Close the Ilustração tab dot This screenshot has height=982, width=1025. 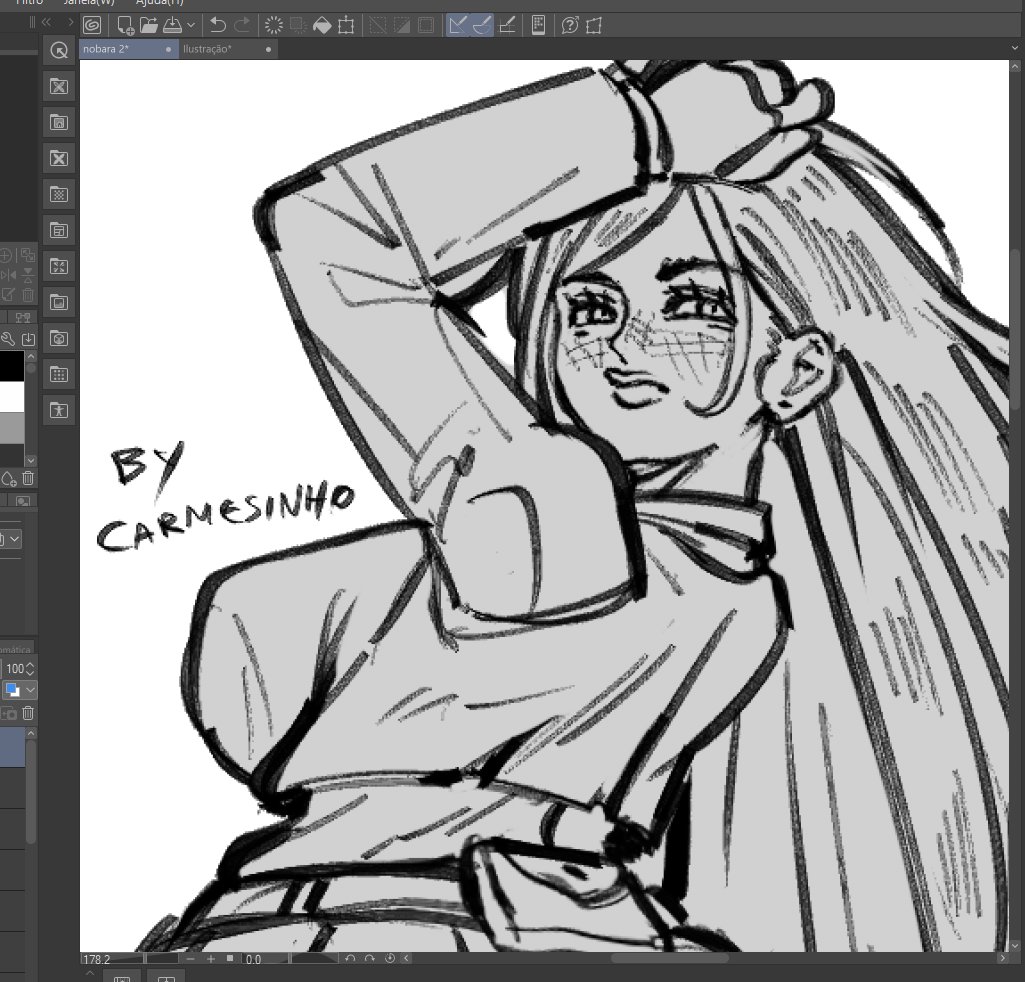pos(268,49)
